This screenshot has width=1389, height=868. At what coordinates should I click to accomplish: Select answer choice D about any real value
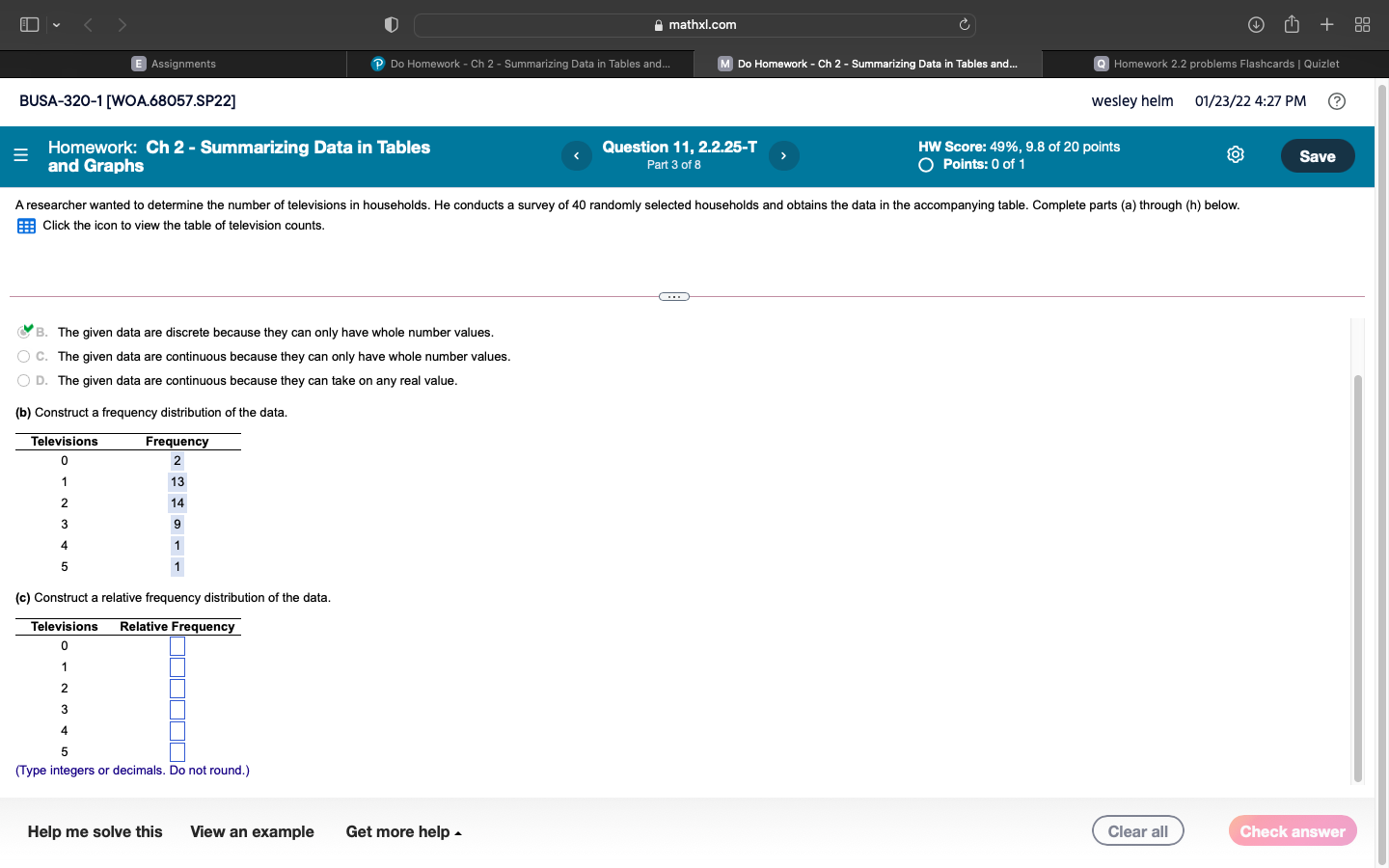pyautogui.click(x=22, y=380)
